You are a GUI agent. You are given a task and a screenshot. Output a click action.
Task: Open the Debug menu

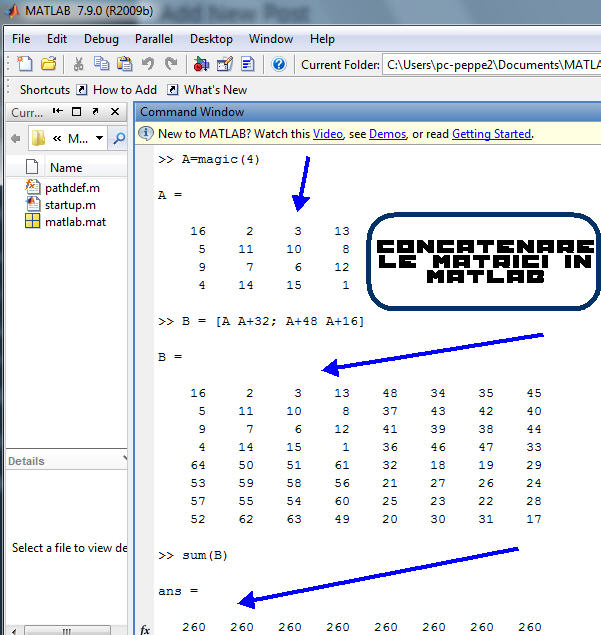(101, 39)
